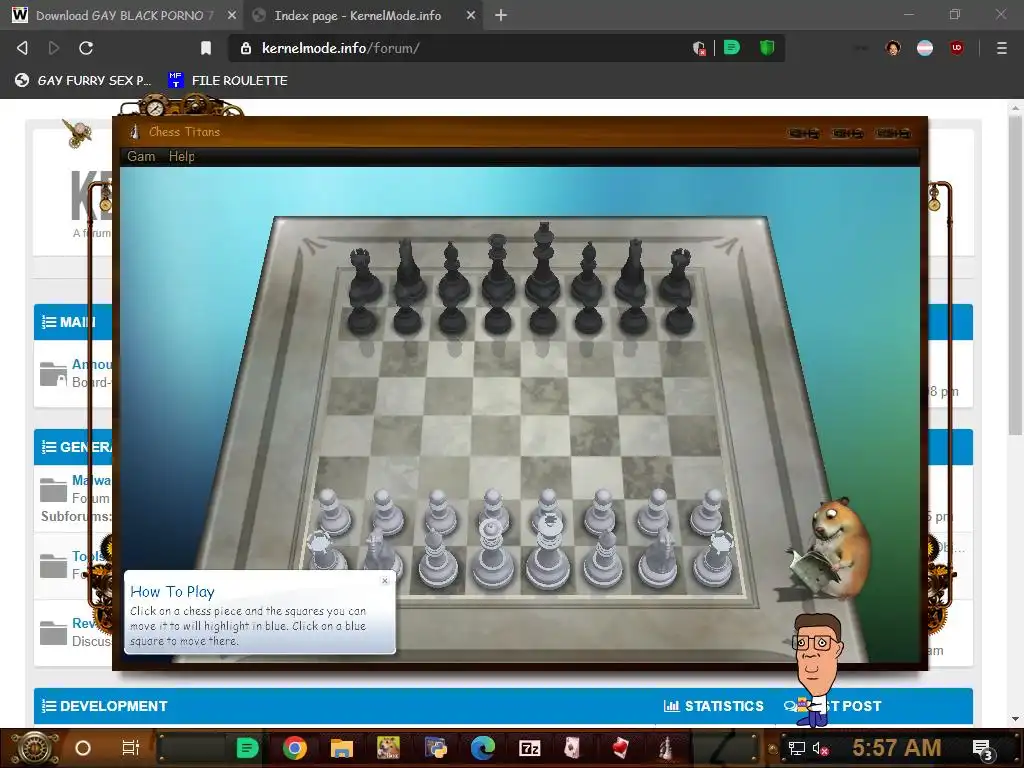Open File Explorer from the taskbar
Image resolution: width=1024 pixels, height=768 pixels.
(342, 748)
